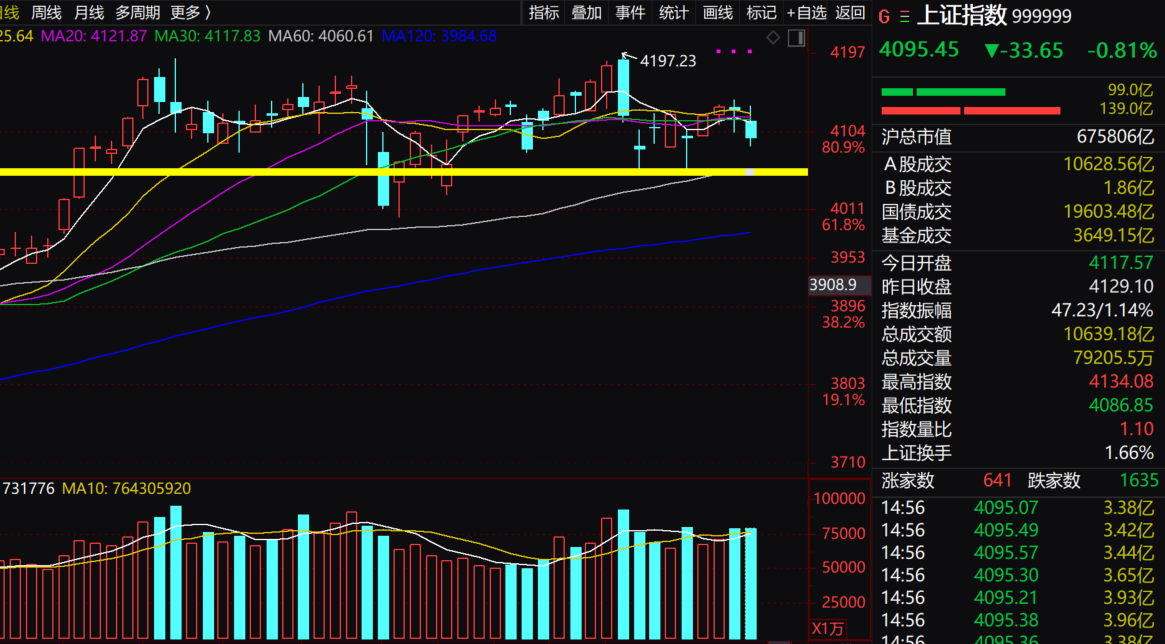
Task: Click the volume MA10: 764305920 label
Action: click(x=126, y=489)
